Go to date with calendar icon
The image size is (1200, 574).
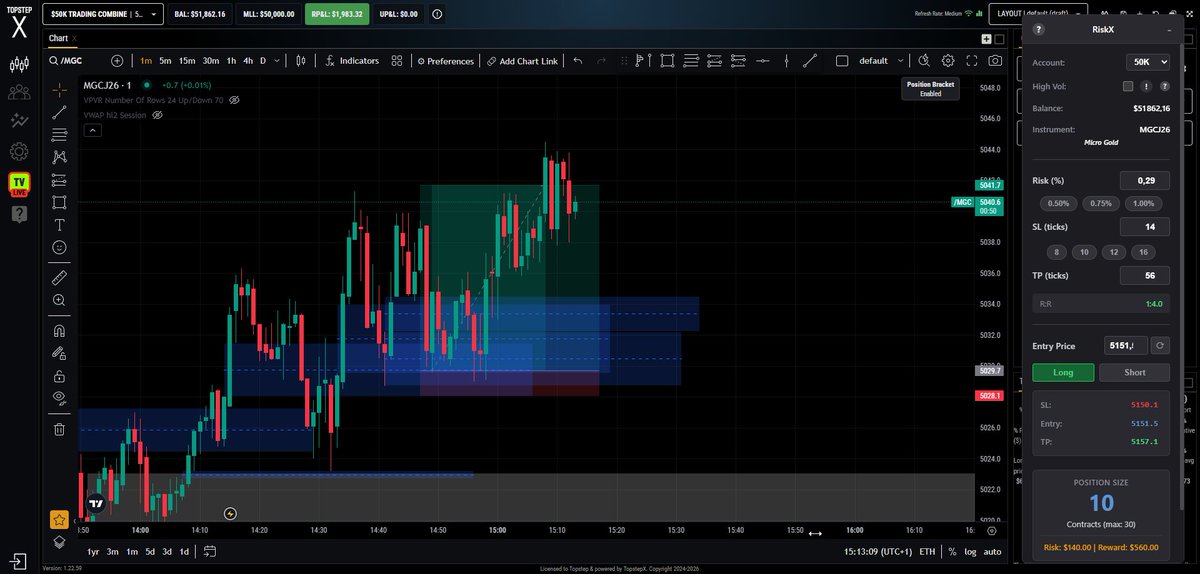tap(209, 551)
